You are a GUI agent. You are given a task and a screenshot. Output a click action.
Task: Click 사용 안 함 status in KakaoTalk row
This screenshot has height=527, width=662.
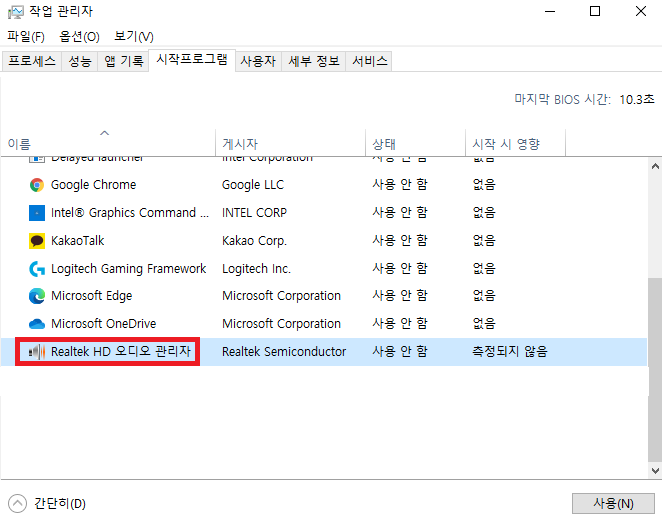click(x=400, y=241)
